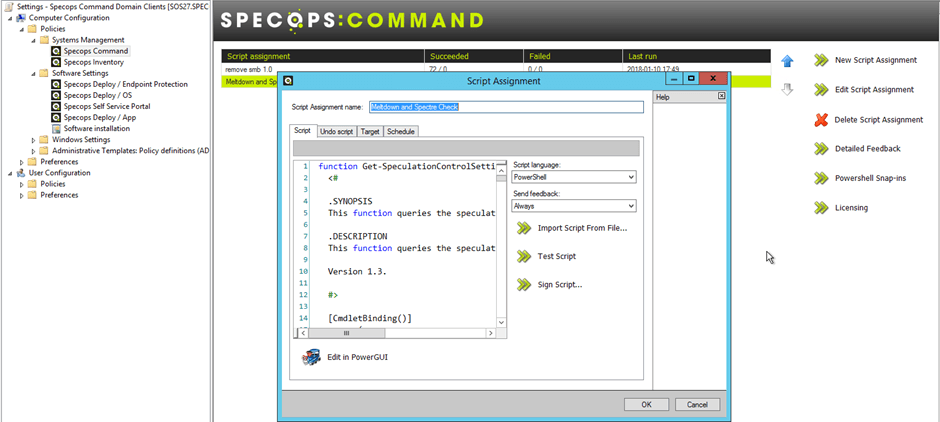This screenshot has width=940, height=422.
Task: Switch to the Target tab
Action: tap(370, 131)
